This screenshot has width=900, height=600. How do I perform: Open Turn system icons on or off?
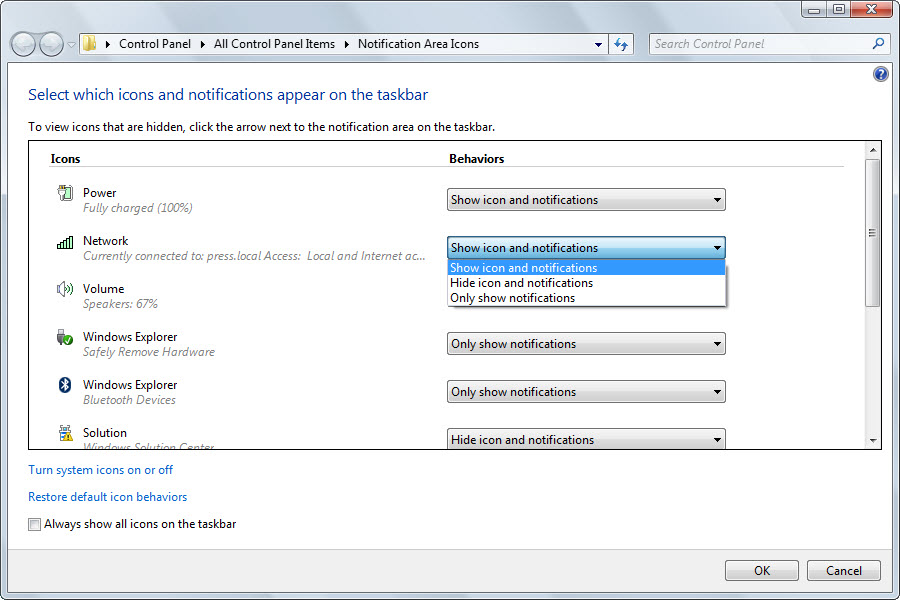tap(100, 470)
